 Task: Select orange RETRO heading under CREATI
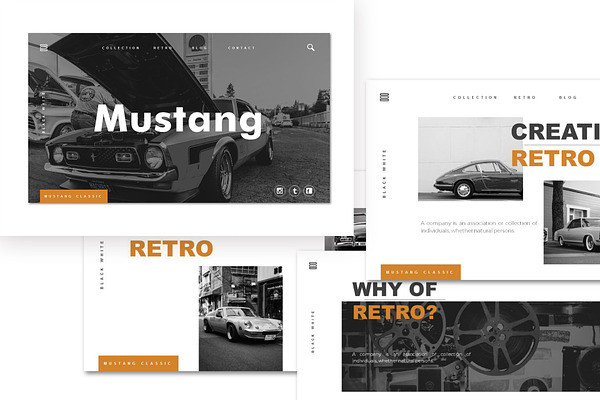point(553,158)
